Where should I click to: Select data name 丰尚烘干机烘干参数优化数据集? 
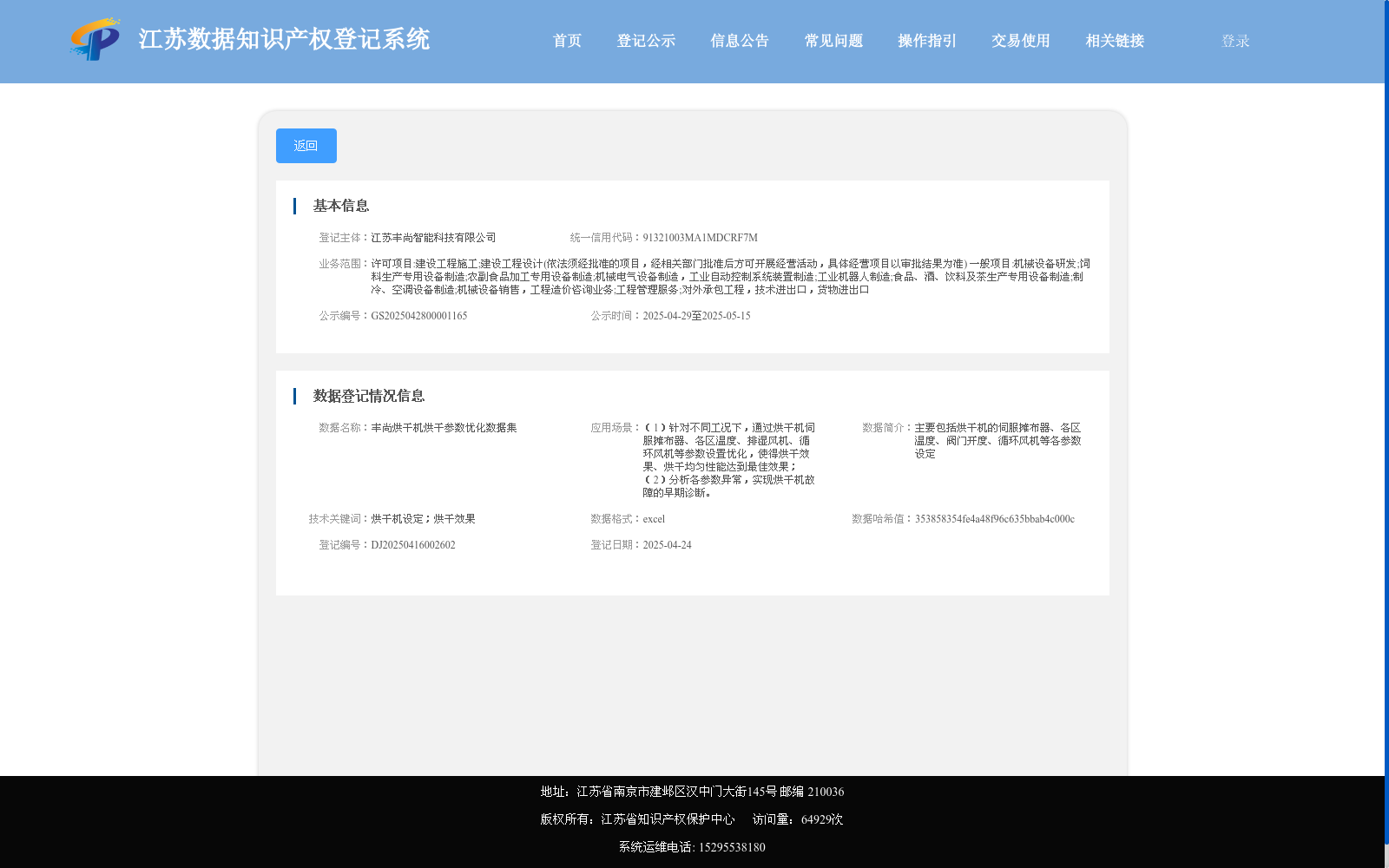click(444, 428)
